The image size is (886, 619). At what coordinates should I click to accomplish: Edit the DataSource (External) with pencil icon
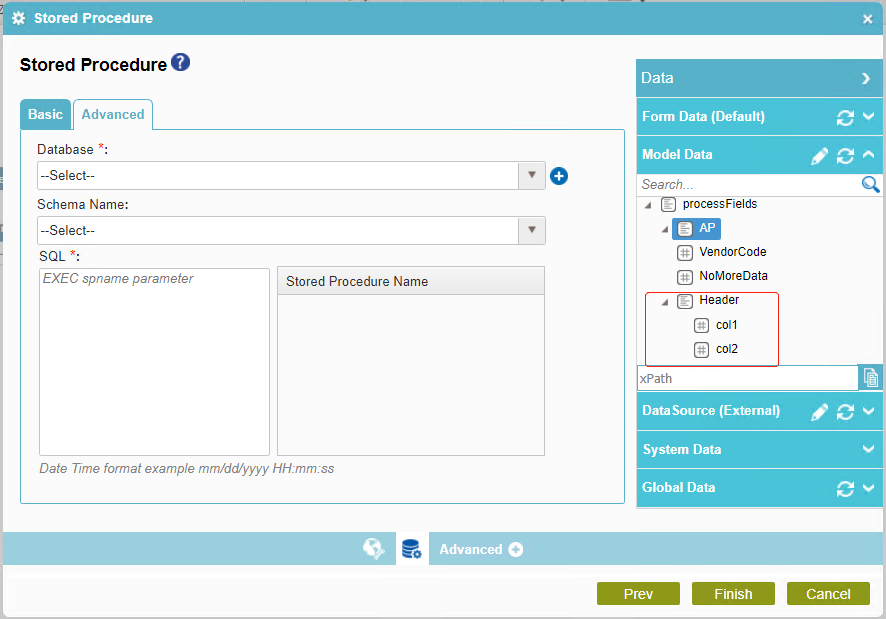(819, 411)
